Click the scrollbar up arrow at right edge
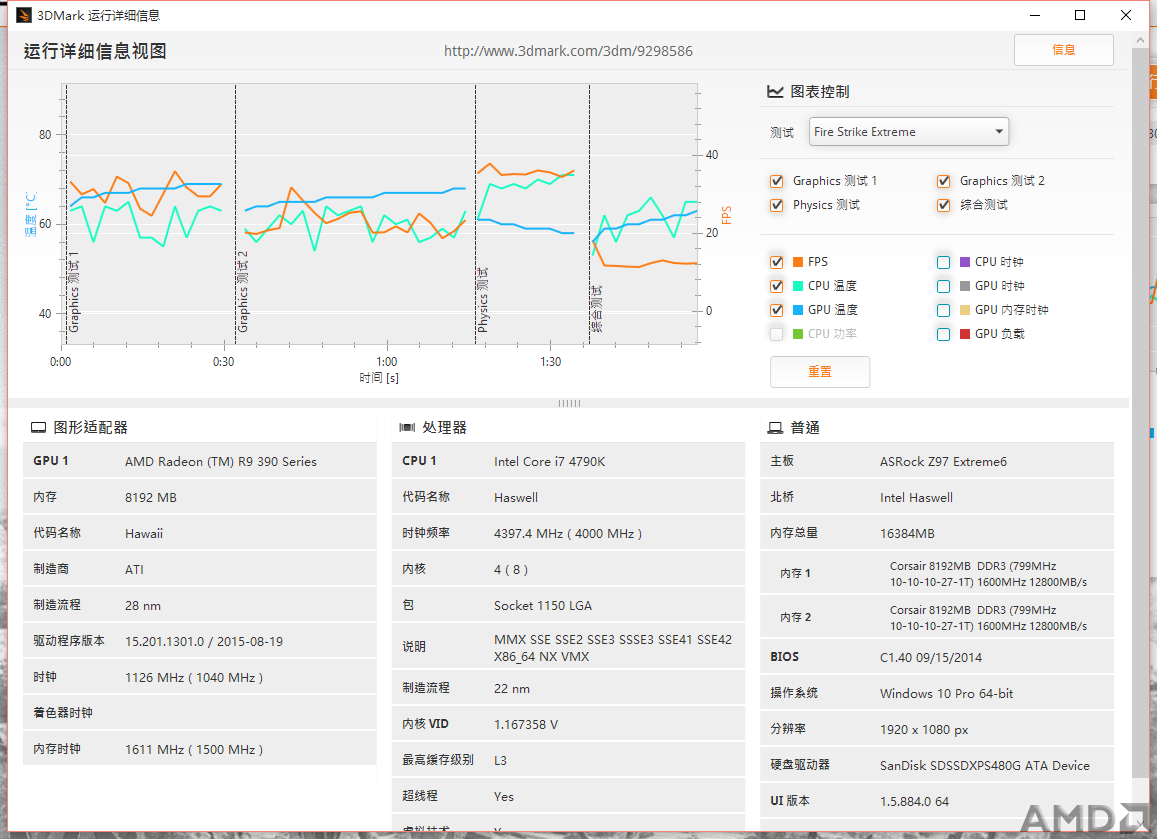Image resolution: width=1157 pixels, height=839 pixels. pyautogui.click(x=1141, y=41)
